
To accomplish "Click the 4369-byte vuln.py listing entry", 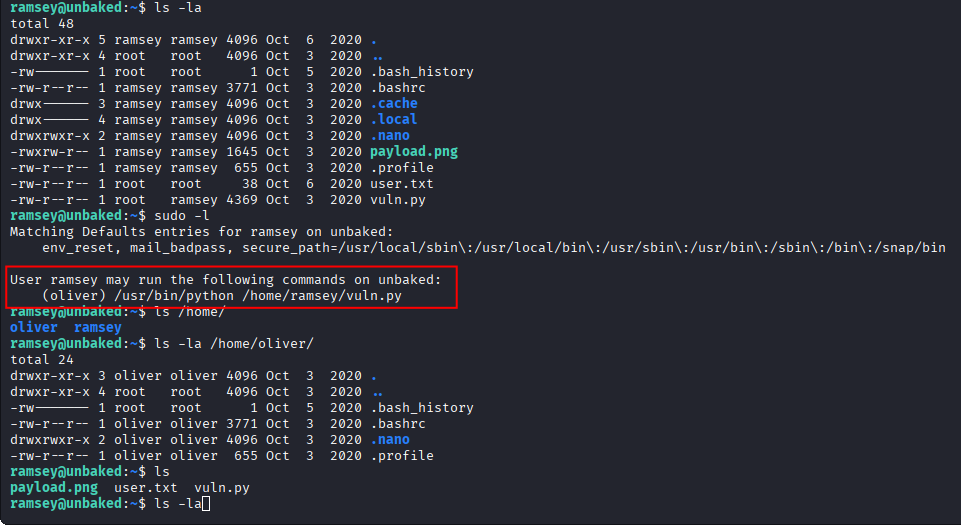I will tap(398, 199).
